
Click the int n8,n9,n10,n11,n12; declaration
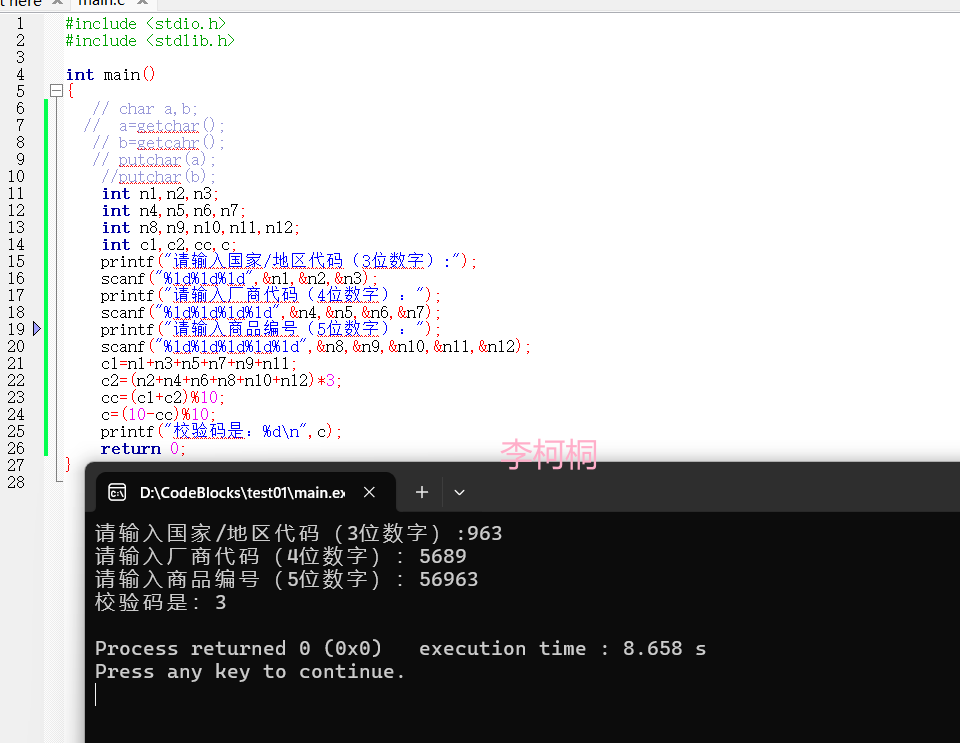pos(200,228)
